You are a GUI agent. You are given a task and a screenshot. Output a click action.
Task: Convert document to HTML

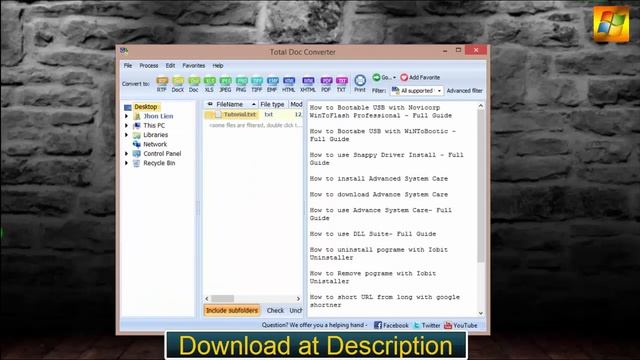(x=288, y=84)
